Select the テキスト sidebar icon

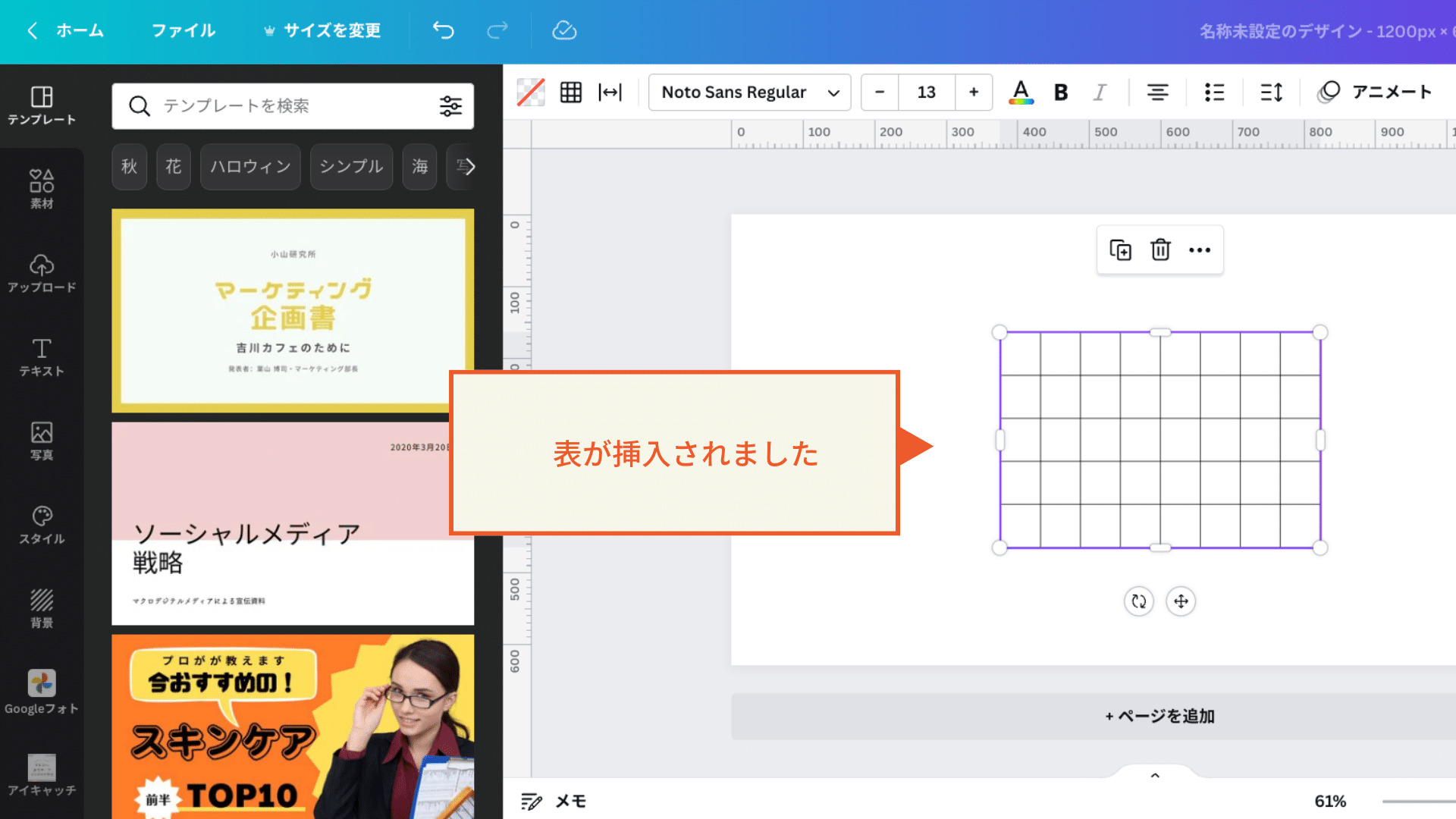click(x=42, y=356)
